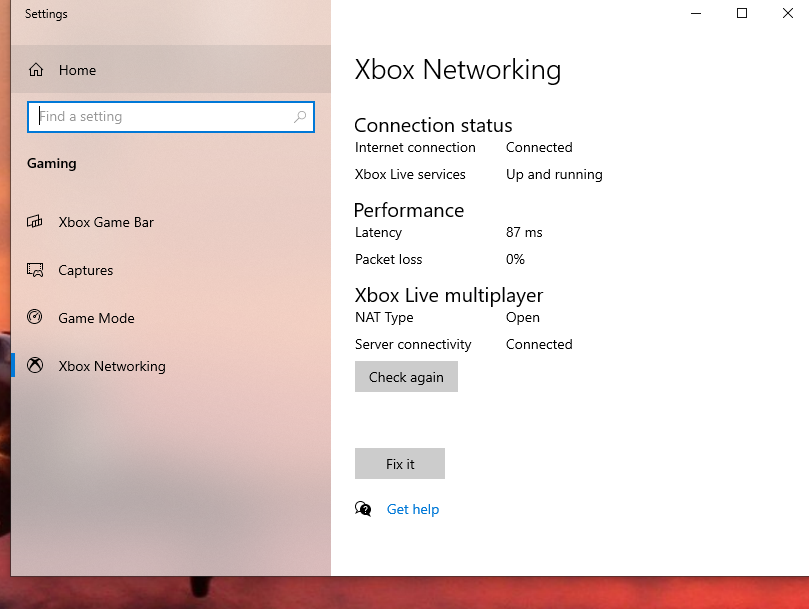This screenshot has width=809, height=609.
Task: Click the Up and running status
Action: (x=554, y=174)
